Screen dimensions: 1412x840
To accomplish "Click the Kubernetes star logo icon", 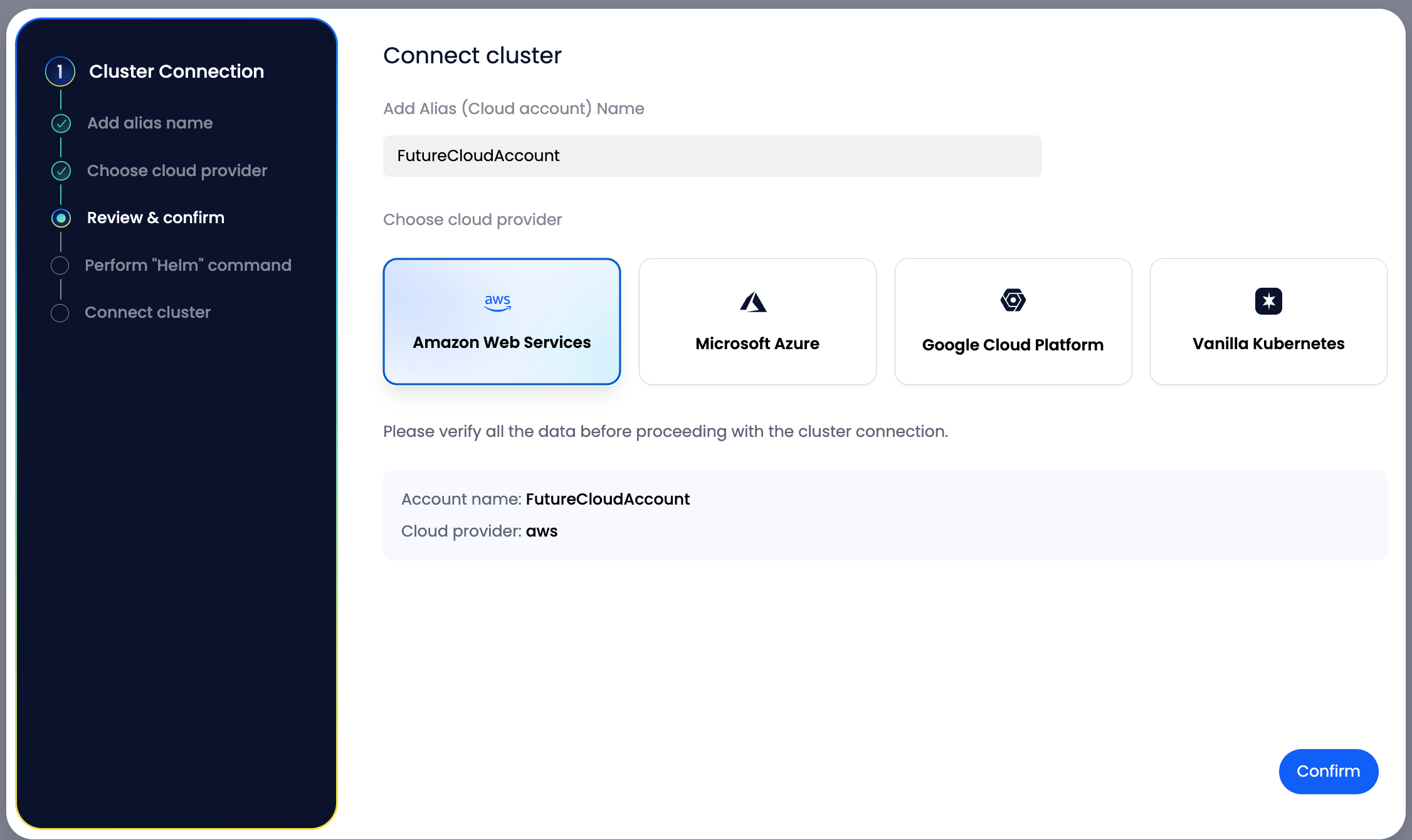I will (x=1268, y=301).
